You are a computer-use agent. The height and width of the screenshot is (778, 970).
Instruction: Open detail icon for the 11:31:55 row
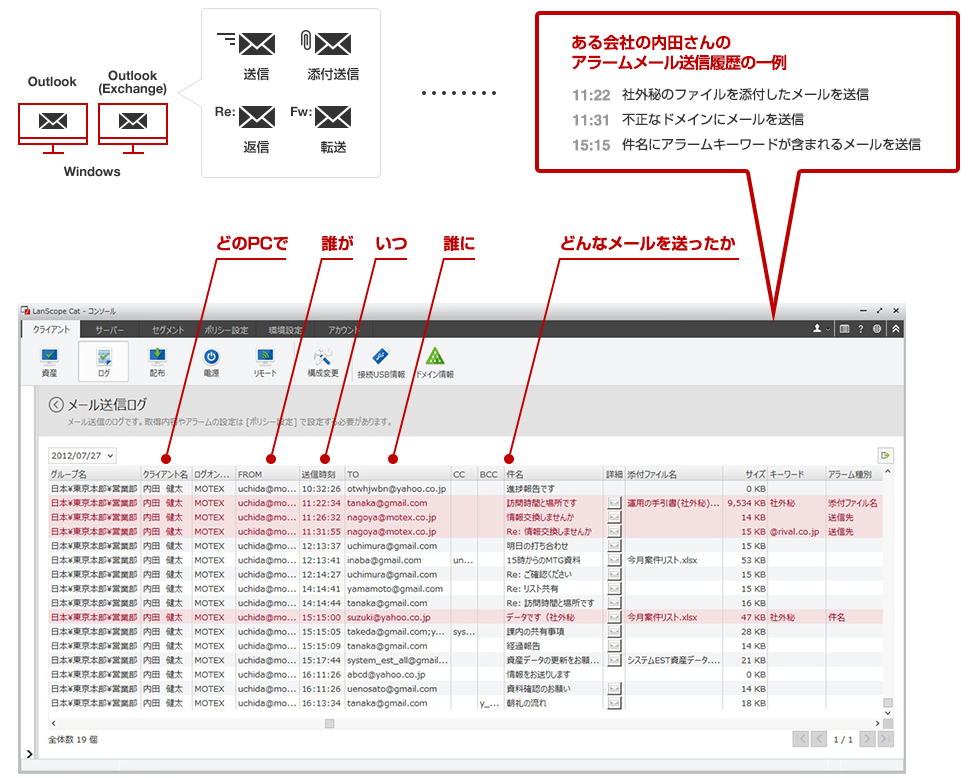[x=614, y=531]
